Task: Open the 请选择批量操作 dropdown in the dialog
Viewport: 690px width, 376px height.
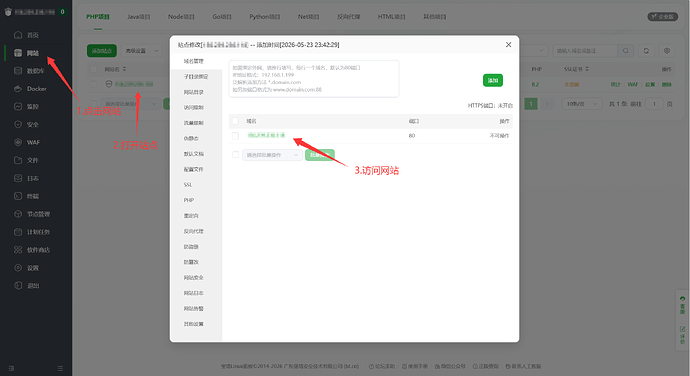Action: pos(272,155)
